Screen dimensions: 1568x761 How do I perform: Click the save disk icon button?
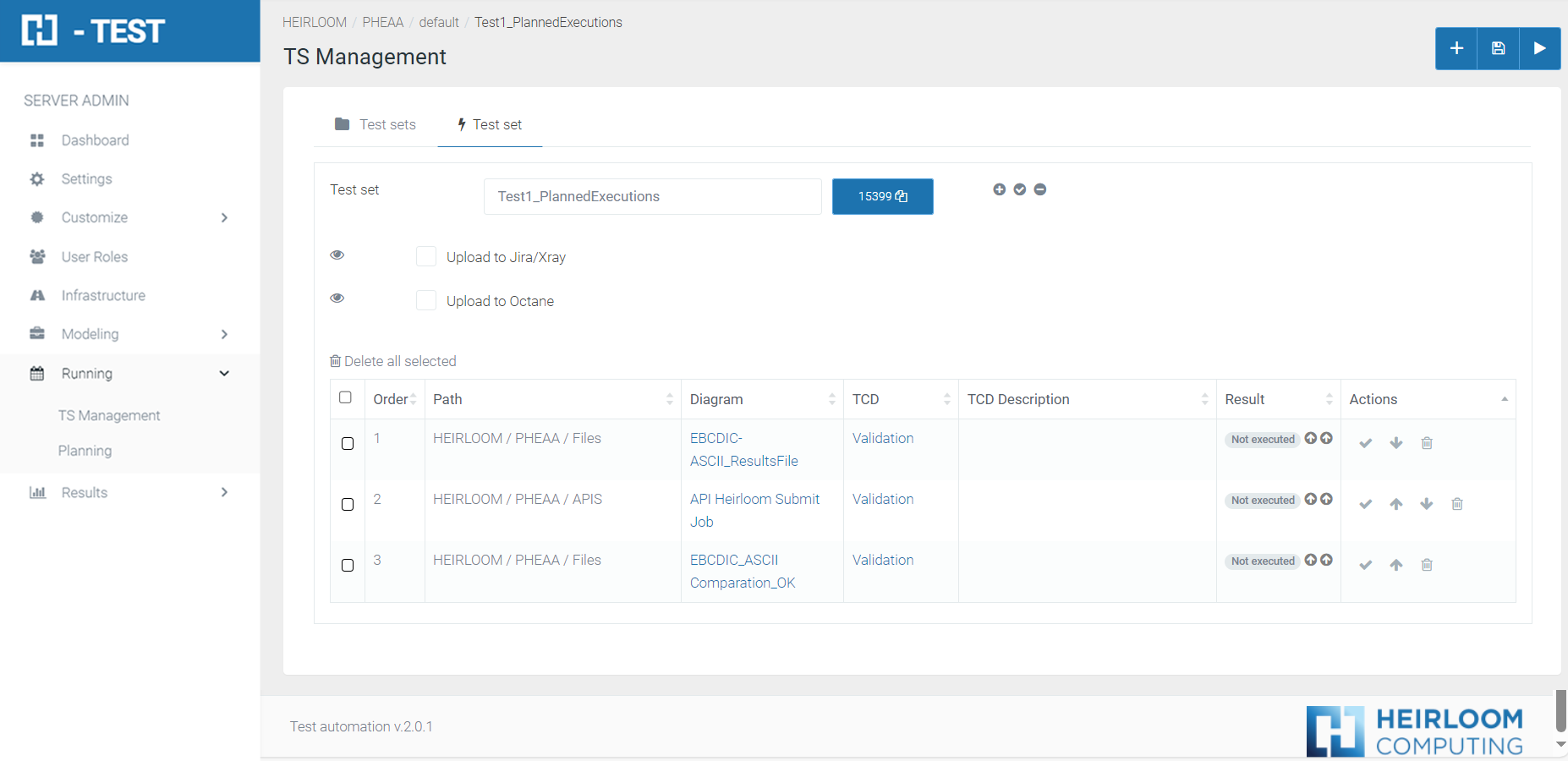coord(1498,48)
